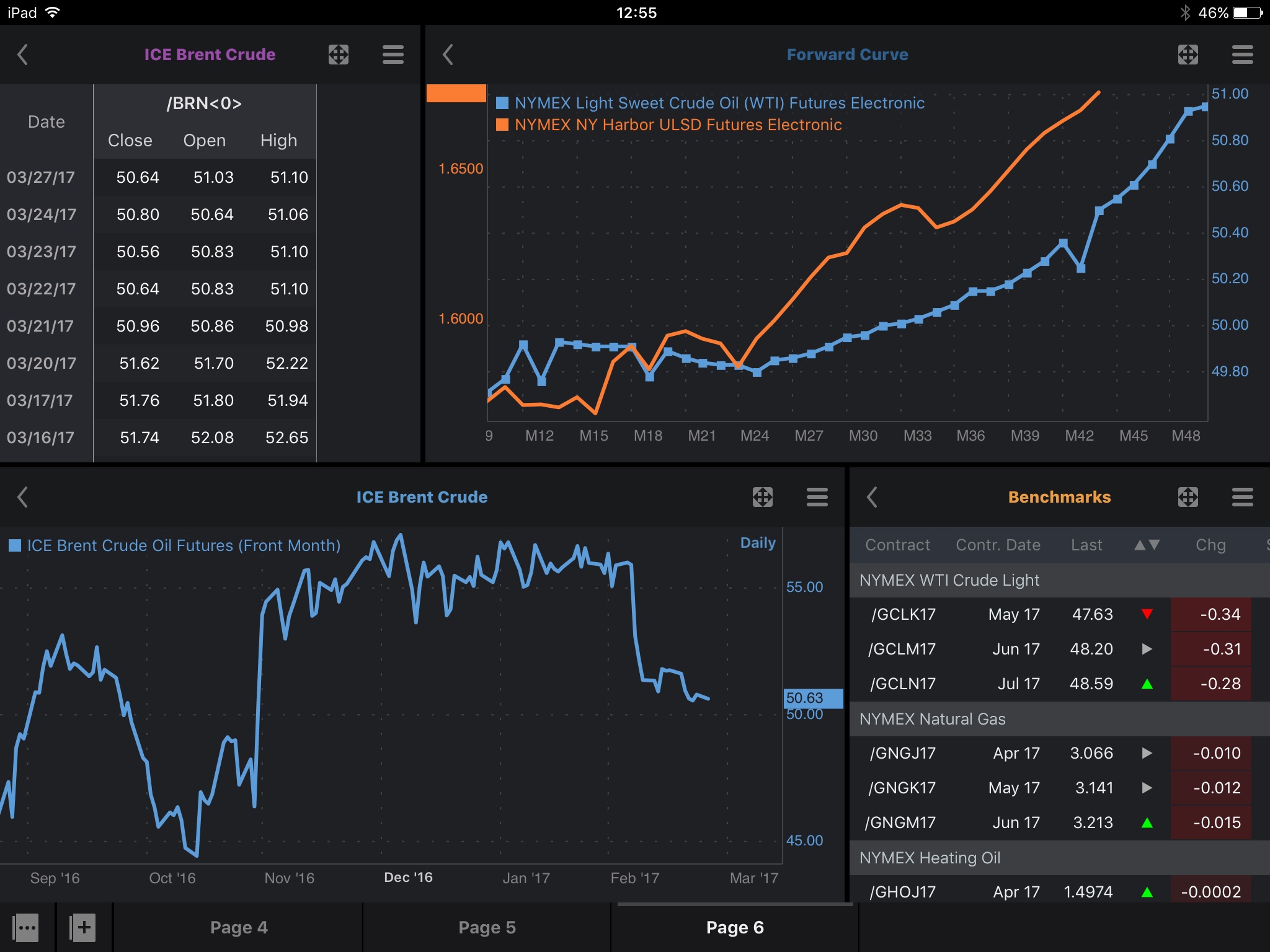
Task: Open /GCLK17 contract
Action: 903,614
